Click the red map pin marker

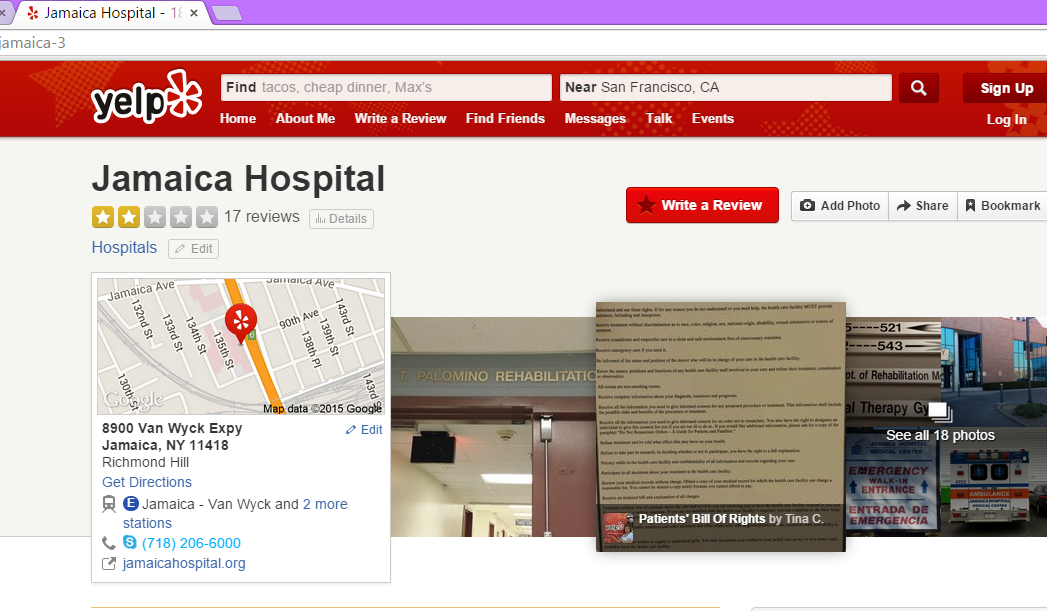click(240, 323)
